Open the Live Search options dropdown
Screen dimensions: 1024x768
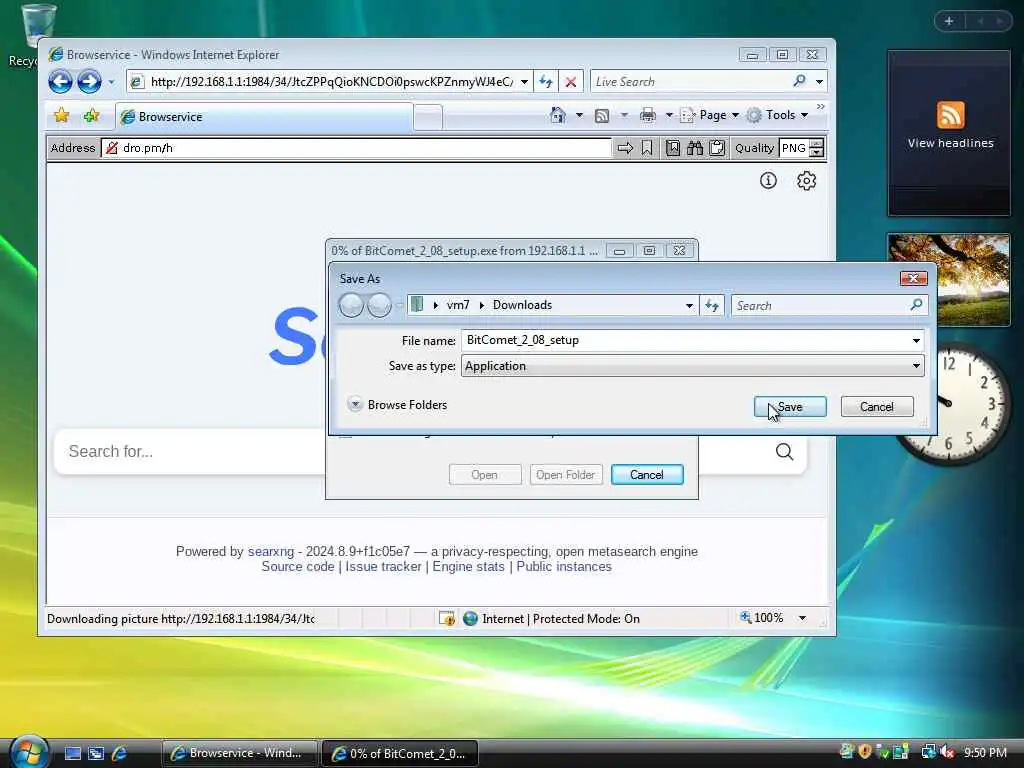coord(819,82)
